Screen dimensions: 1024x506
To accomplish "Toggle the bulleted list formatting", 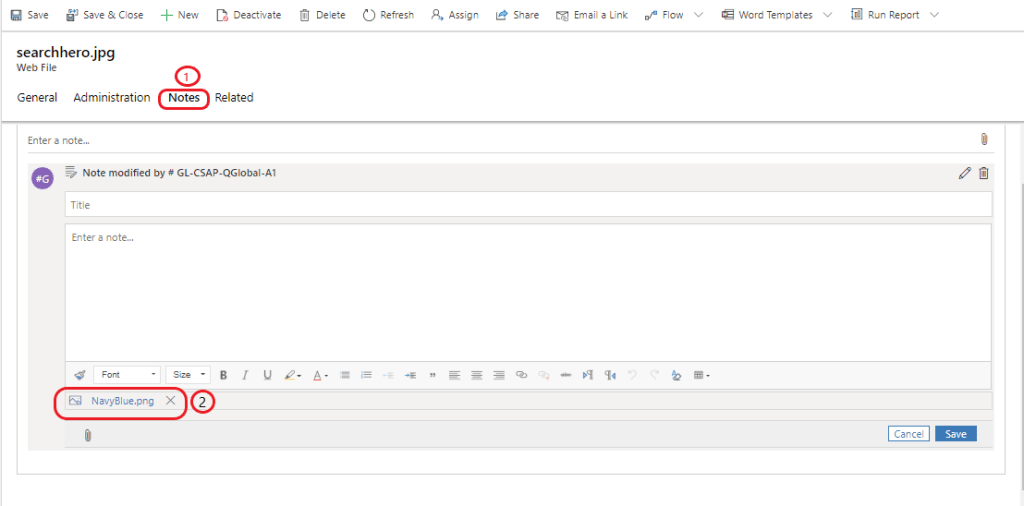I will (344, 375).
